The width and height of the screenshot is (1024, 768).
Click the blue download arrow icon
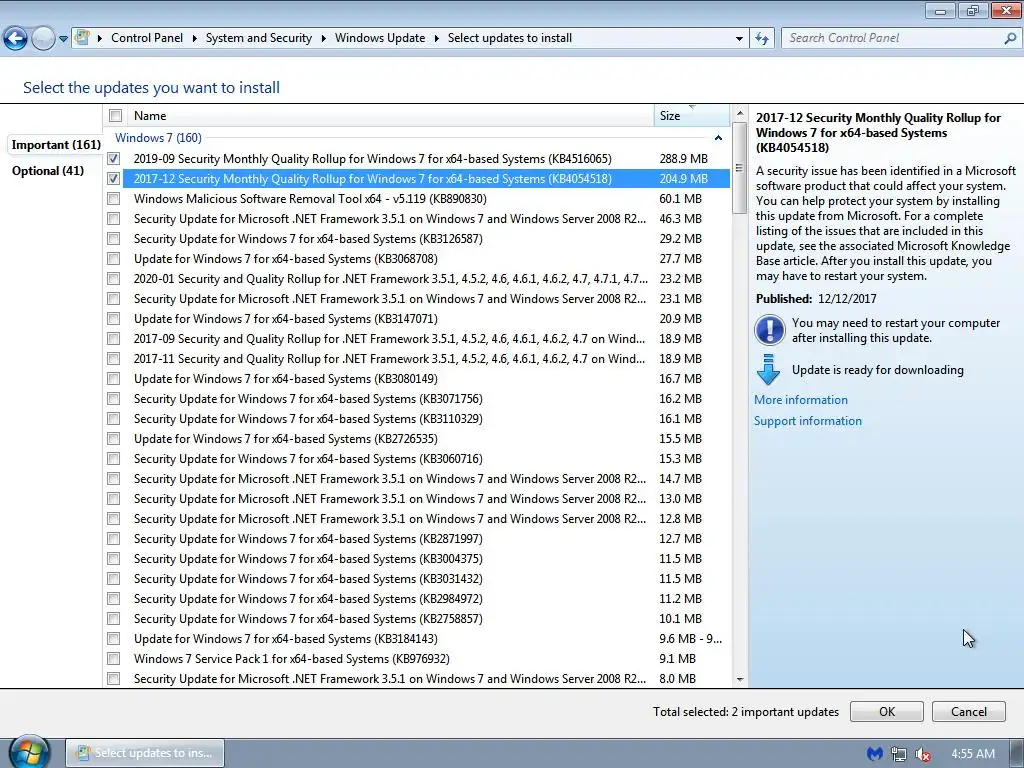[x=768, y=370]
